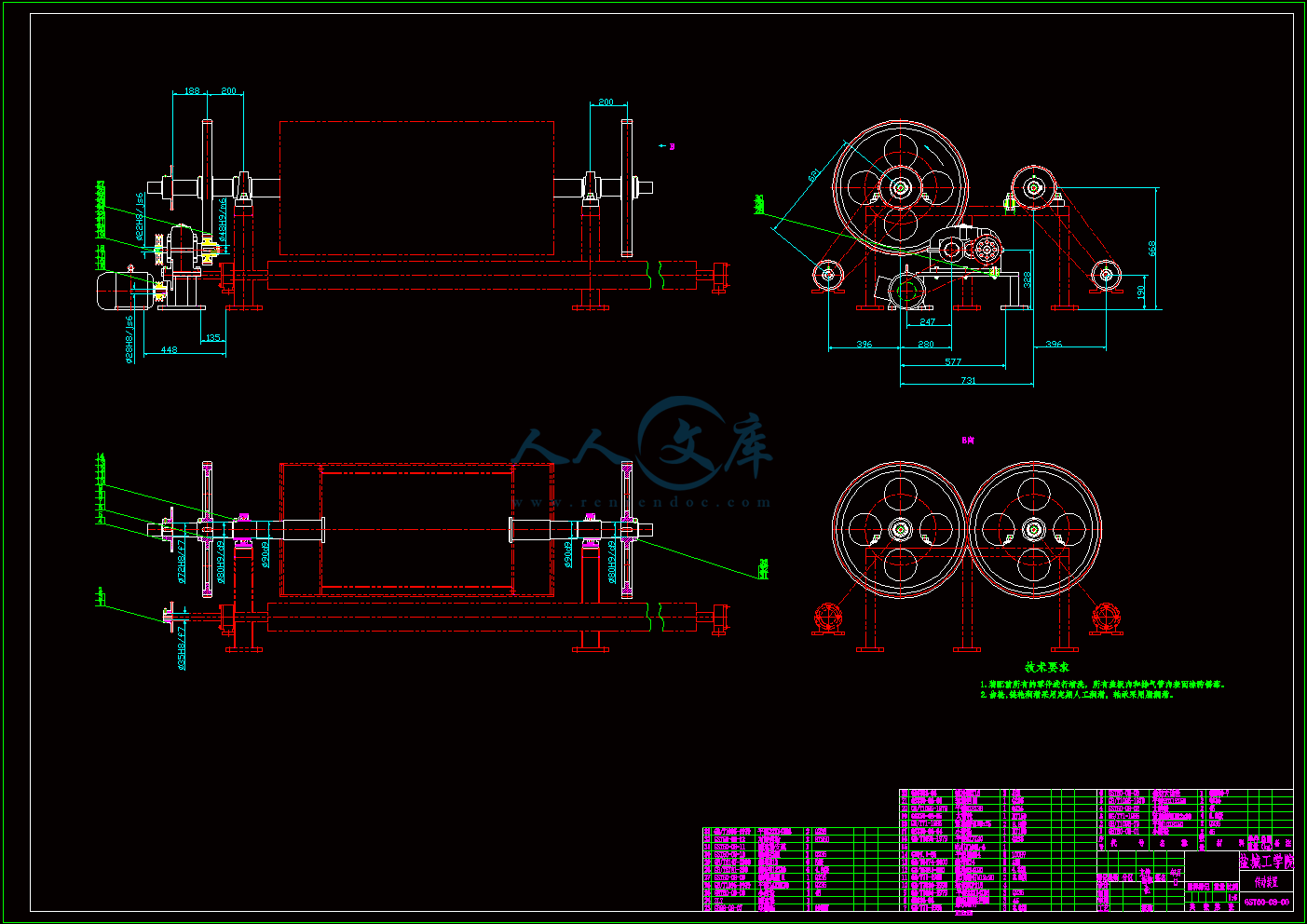
Task: Pick the ø22H8/js6 fit annotation
Action: point(140,217)
